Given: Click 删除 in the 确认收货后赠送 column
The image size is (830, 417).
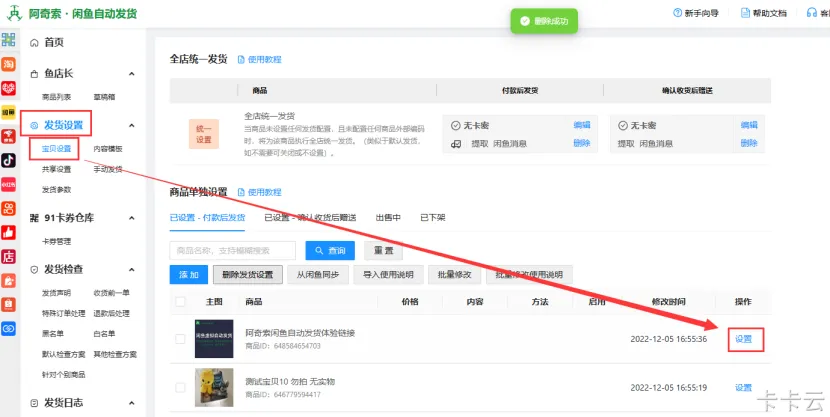Looking at the screenshot, I should 749,143.
